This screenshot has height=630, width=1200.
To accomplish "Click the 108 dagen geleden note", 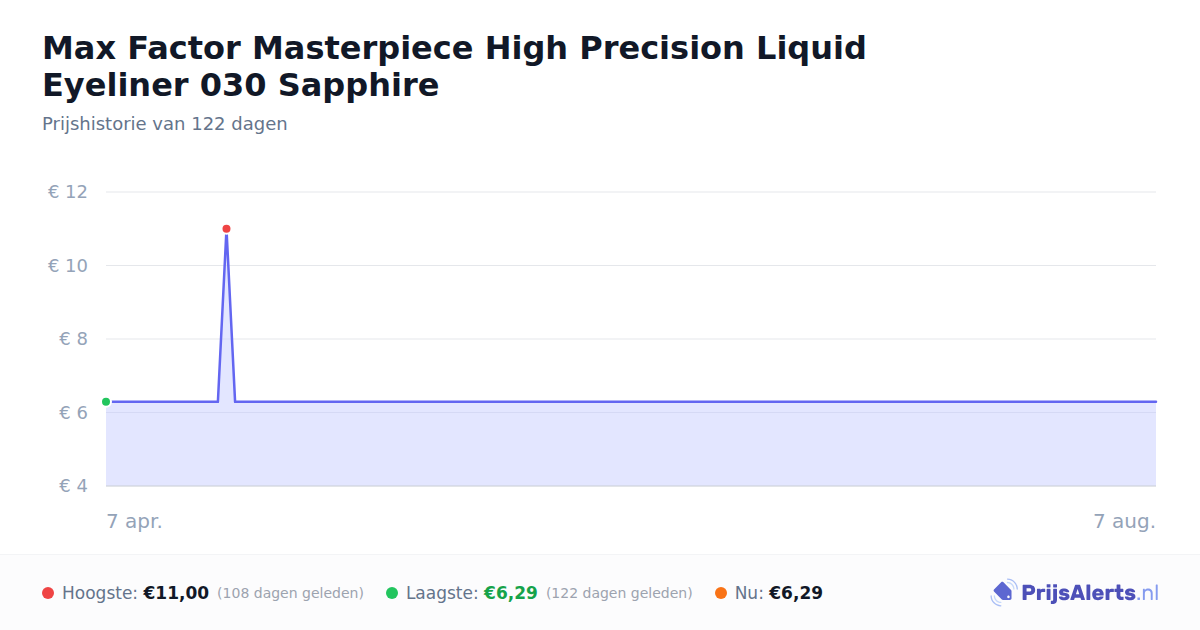I will pyautogui.click(x=290, y=593).
